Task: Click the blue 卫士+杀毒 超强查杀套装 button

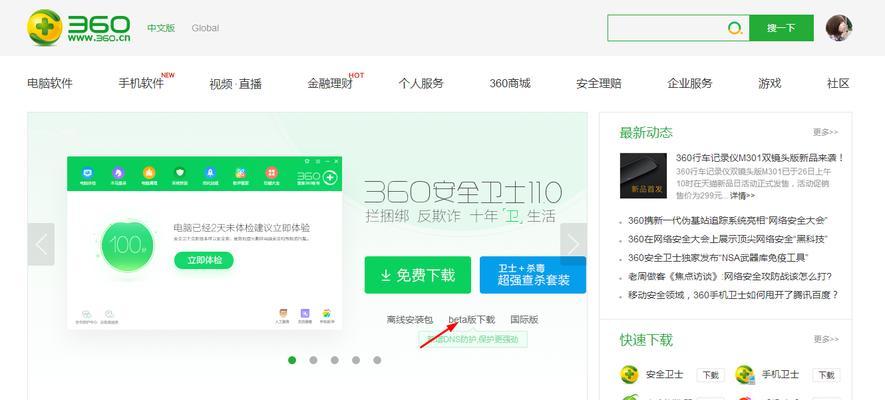Action: click(533, 275)
